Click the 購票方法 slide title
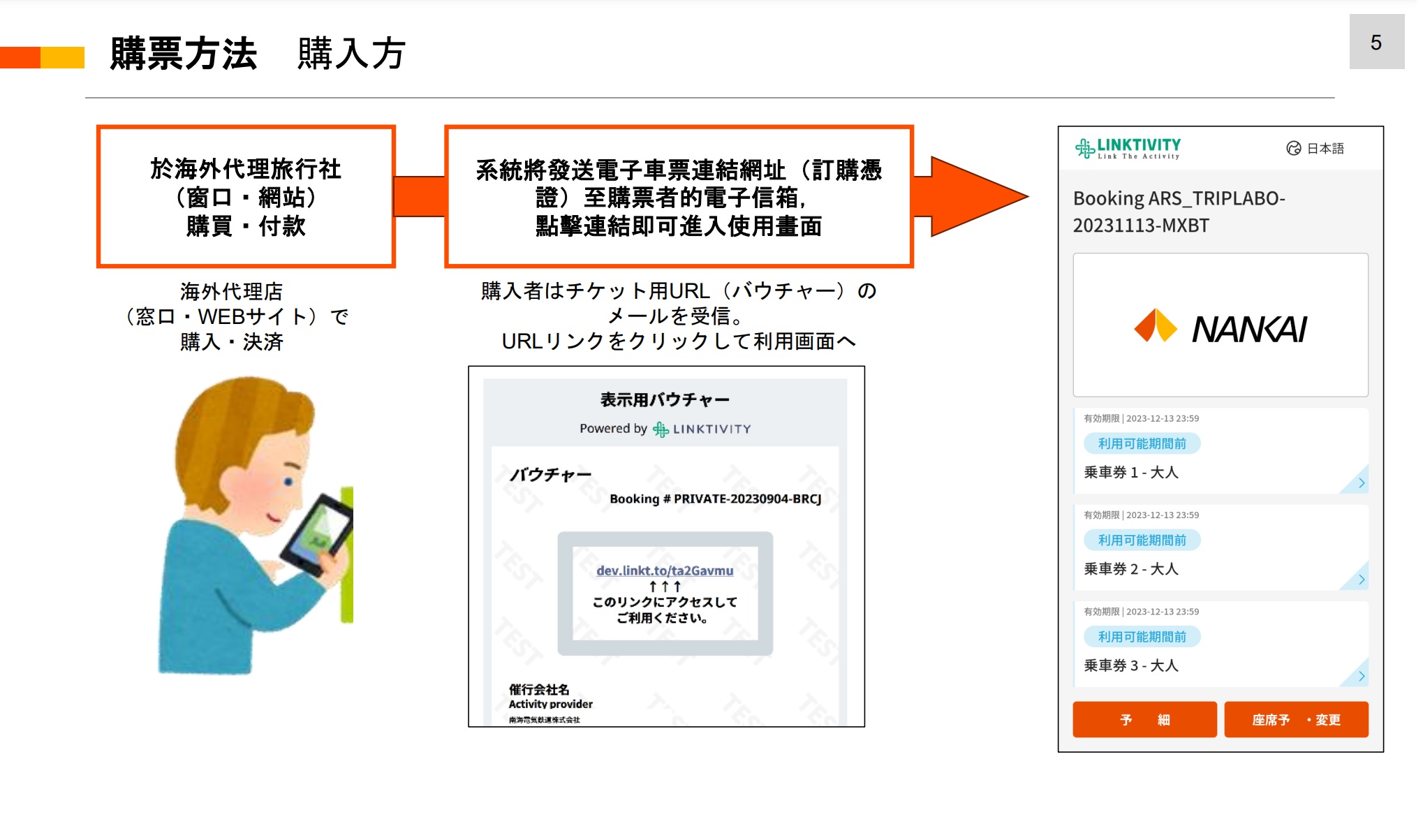The height and width of the screenshot is (840, 1423). pyautogui.click(x=184, y=54)
